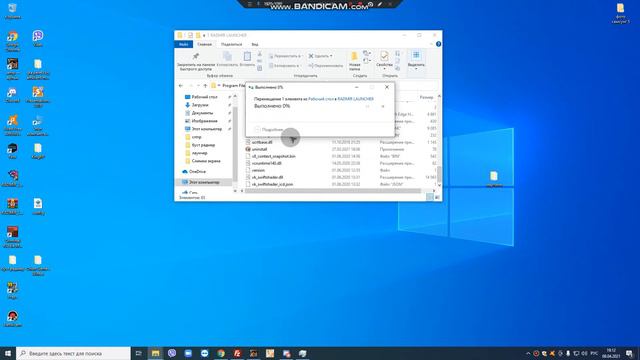Switch to large icons view in status bar
Image resolution: width=640 pixels, height=360 pixels.
point(438,197)
